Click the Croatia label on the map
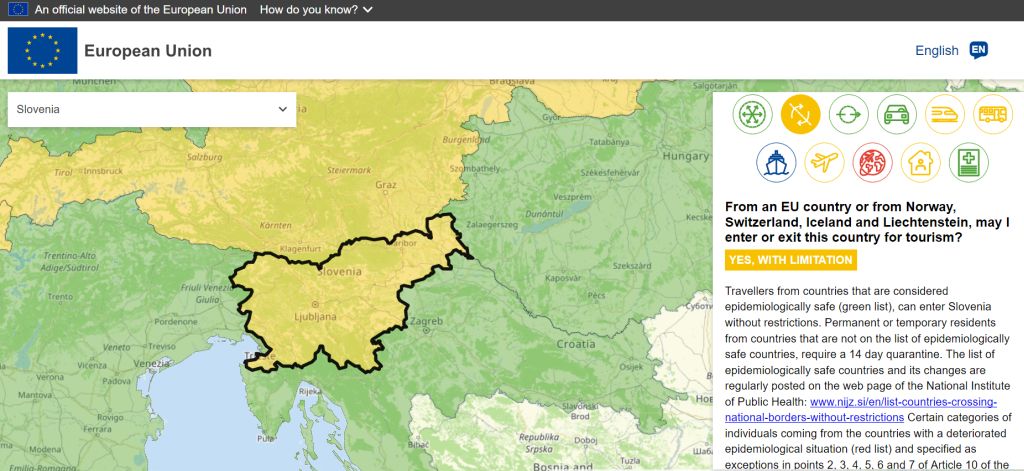 tap(575, 344)
